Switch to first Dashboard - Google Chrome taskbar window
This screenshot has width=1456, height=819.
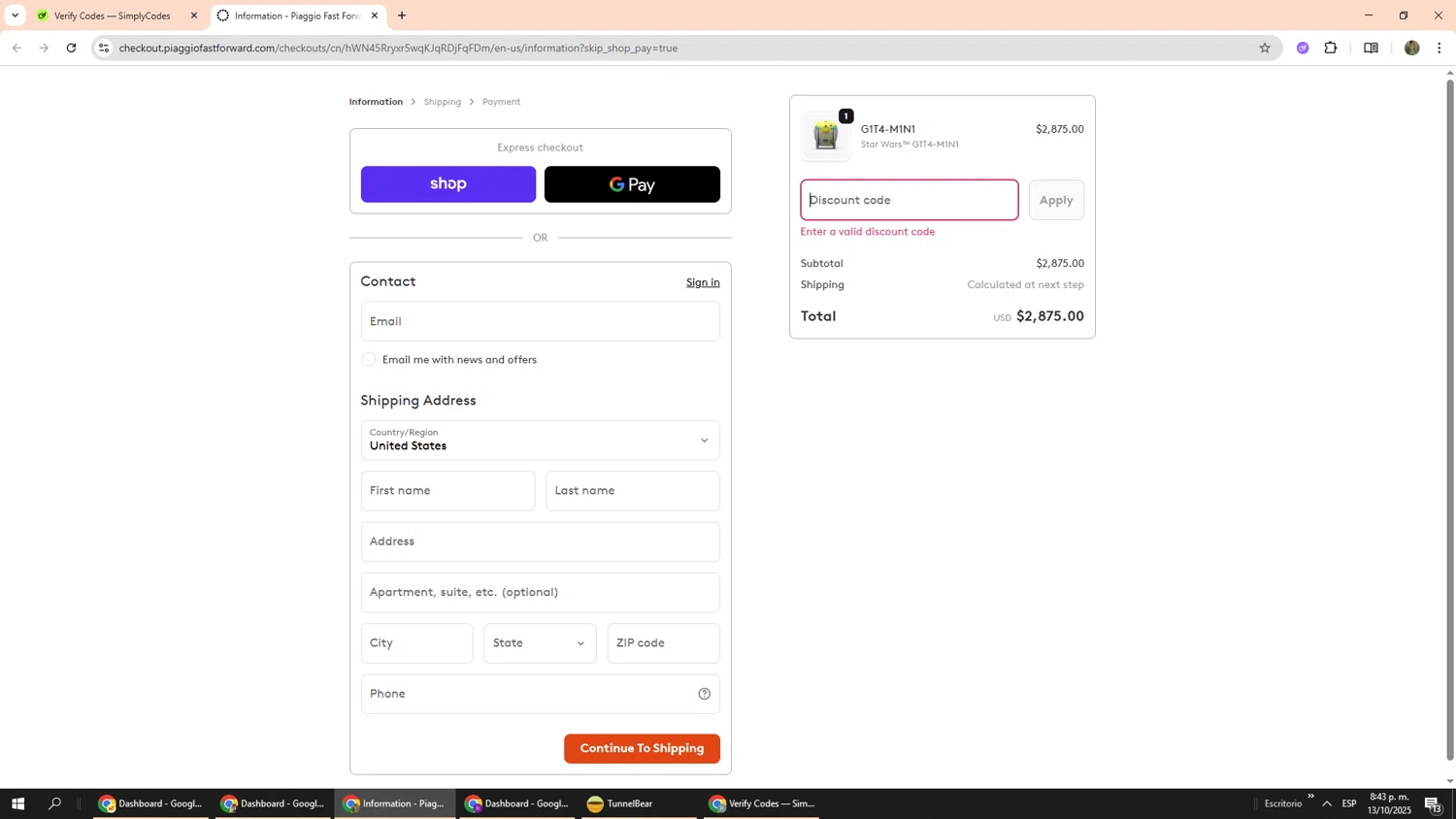coord(150,803)
